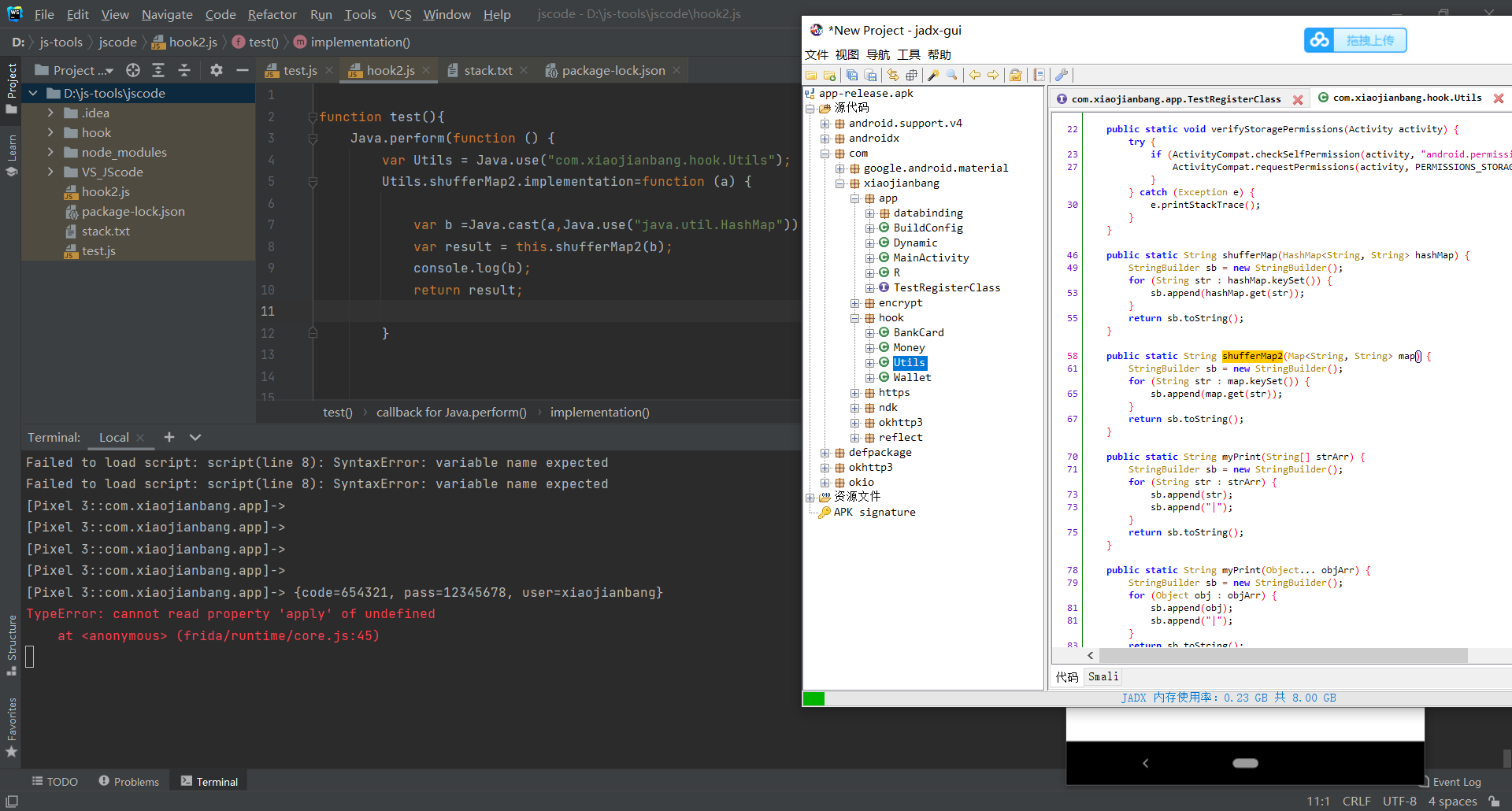Click 4 spaces indent setting
This screenshot has height=811, width=1512.
coord(1452,801)
